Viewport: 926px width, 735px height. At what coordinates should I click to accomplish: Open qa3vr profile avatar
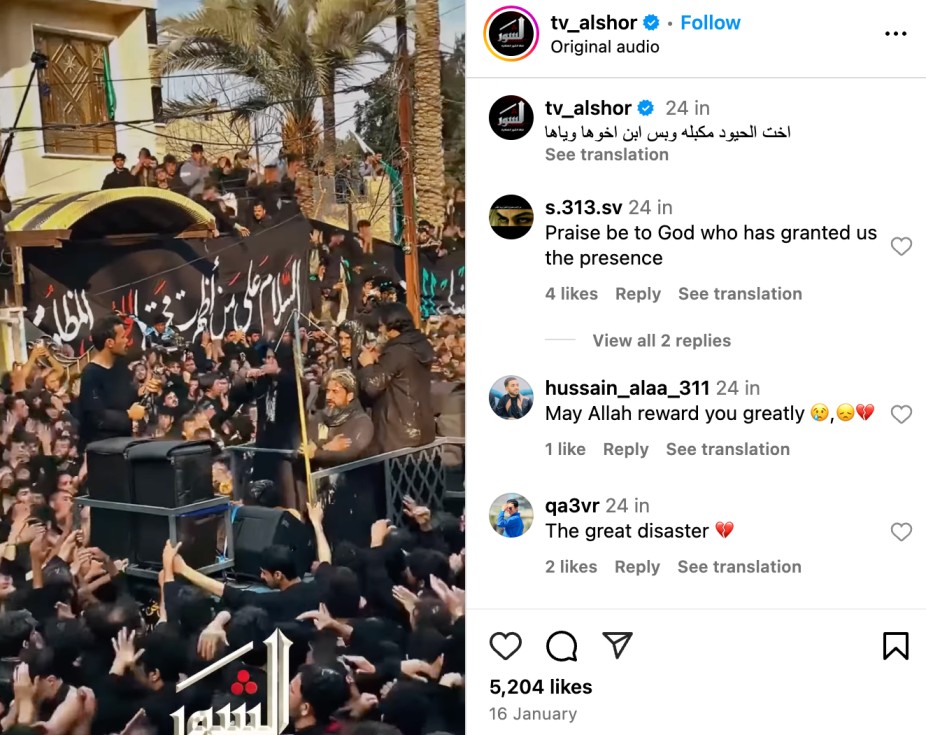coord(511,515)
